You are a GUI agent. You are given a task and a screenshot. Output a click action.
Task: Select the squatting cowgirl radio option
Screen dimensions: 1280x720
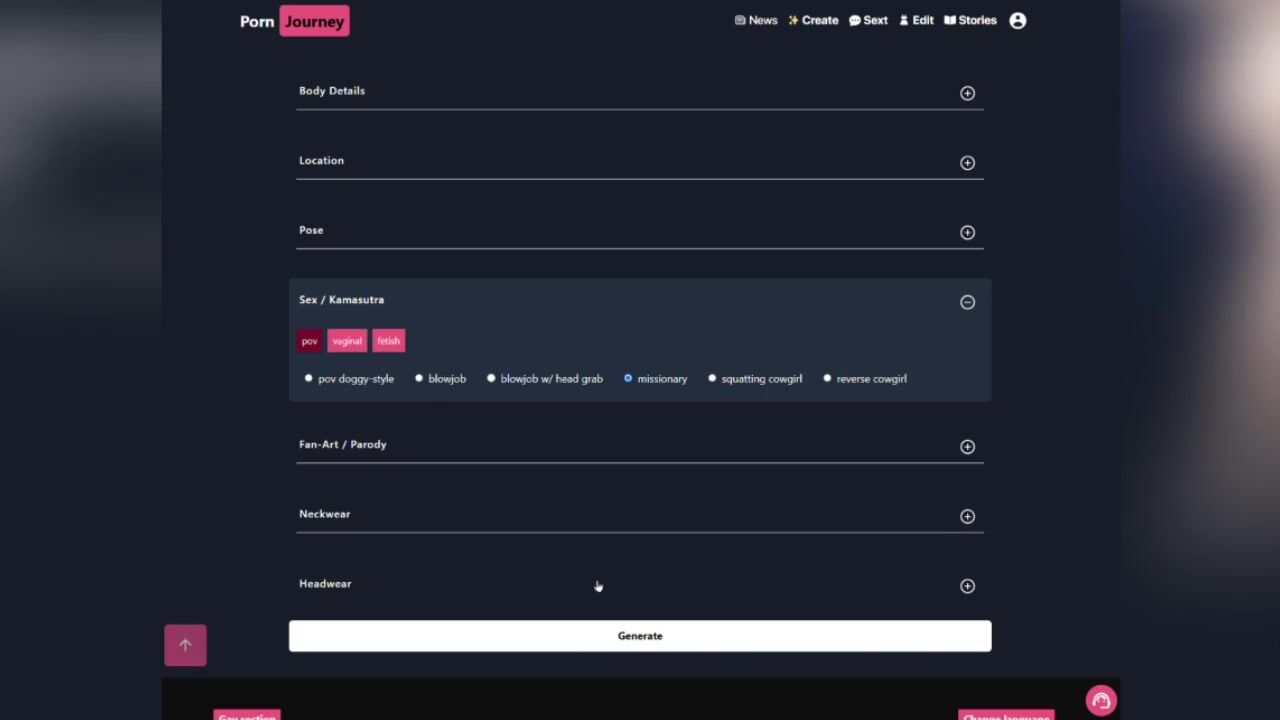712,378
